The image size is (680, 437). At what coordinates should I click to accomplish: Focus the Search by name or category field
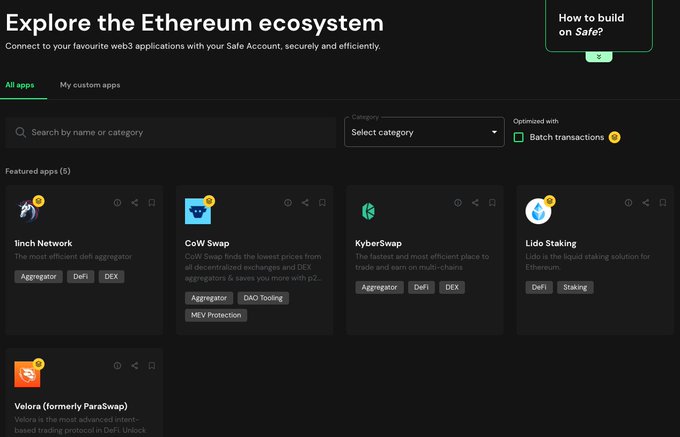tap(170, 132)
